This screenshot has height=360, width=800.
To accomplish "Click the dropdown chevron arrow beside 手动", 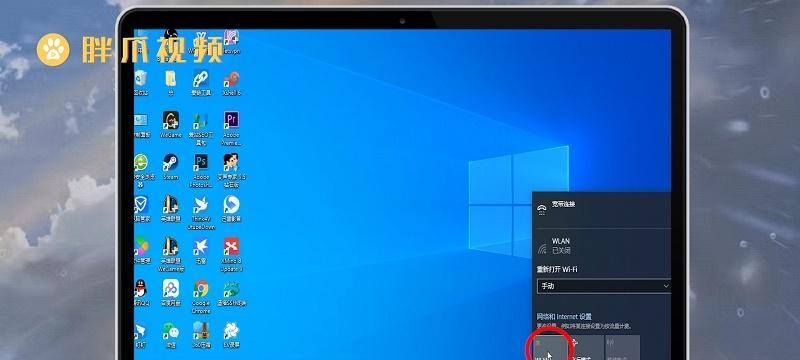I will click(665, 286).
